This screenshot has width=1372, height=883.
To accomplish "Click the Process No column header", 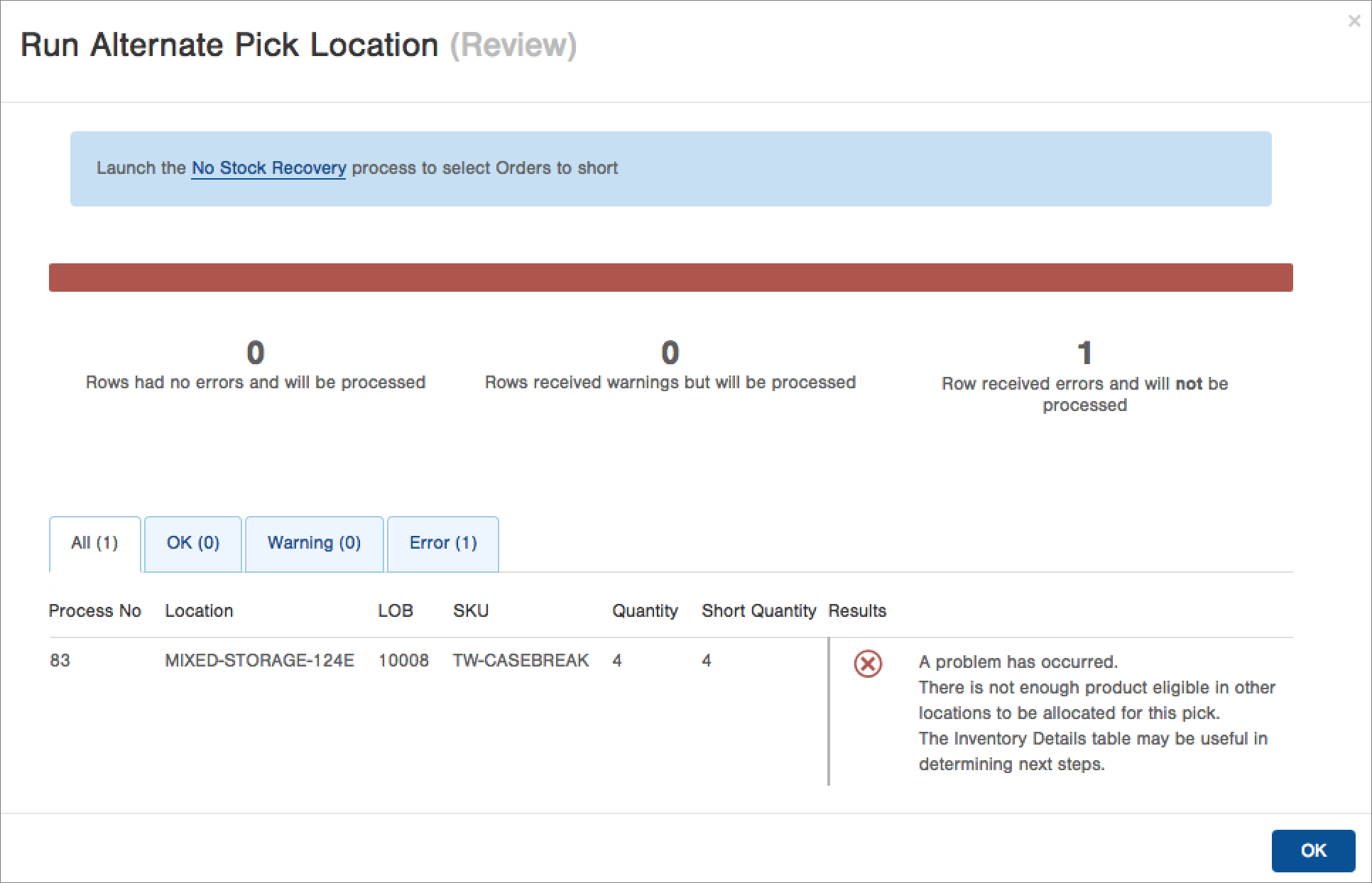I will [94, 611].
